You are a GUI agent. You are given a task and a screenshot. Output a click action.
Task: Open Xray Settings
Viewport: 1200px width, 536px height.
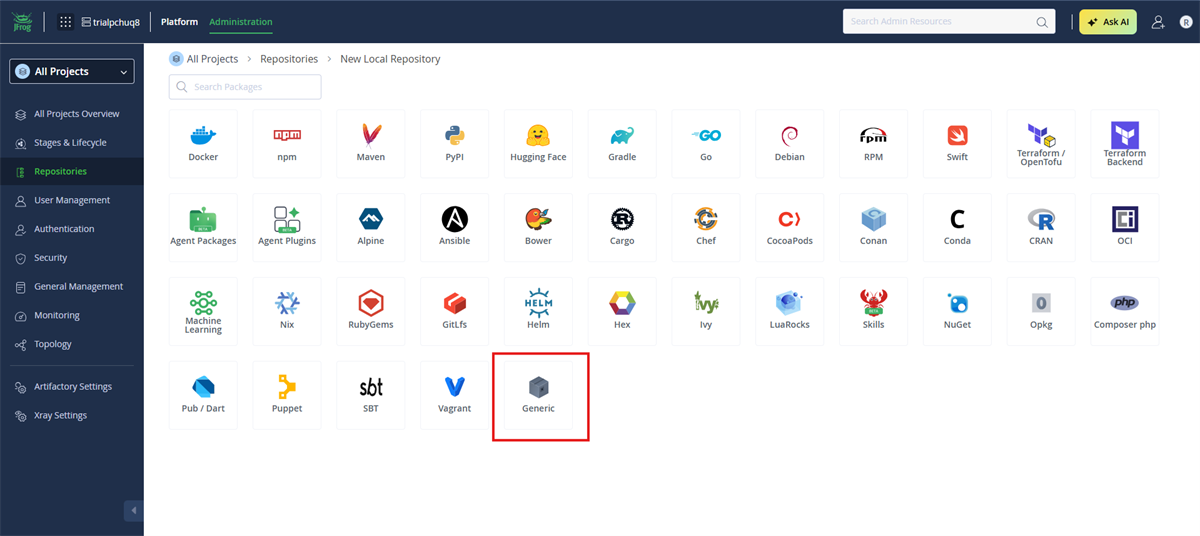72,416
